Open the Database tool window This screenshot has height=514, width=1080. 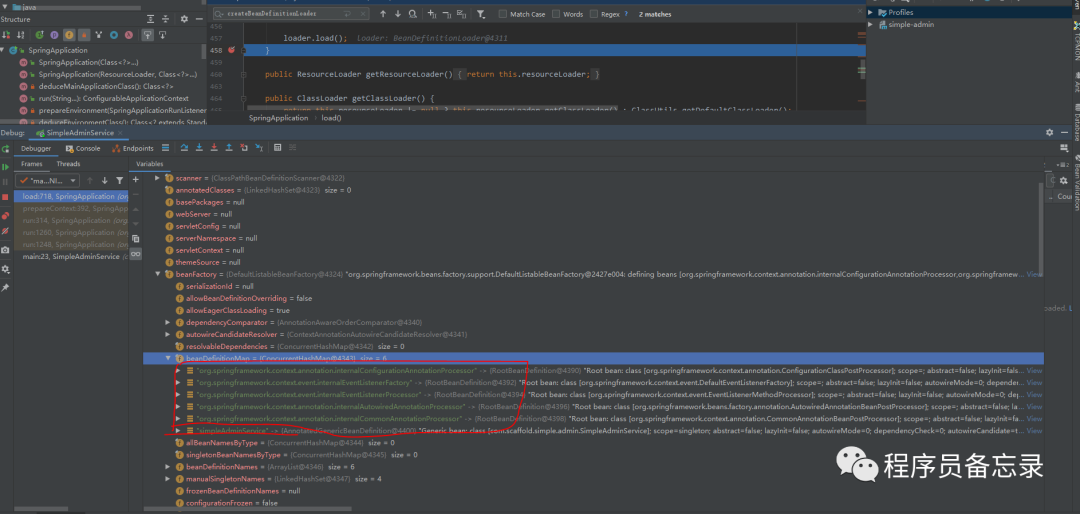[x=1075, y=122]
